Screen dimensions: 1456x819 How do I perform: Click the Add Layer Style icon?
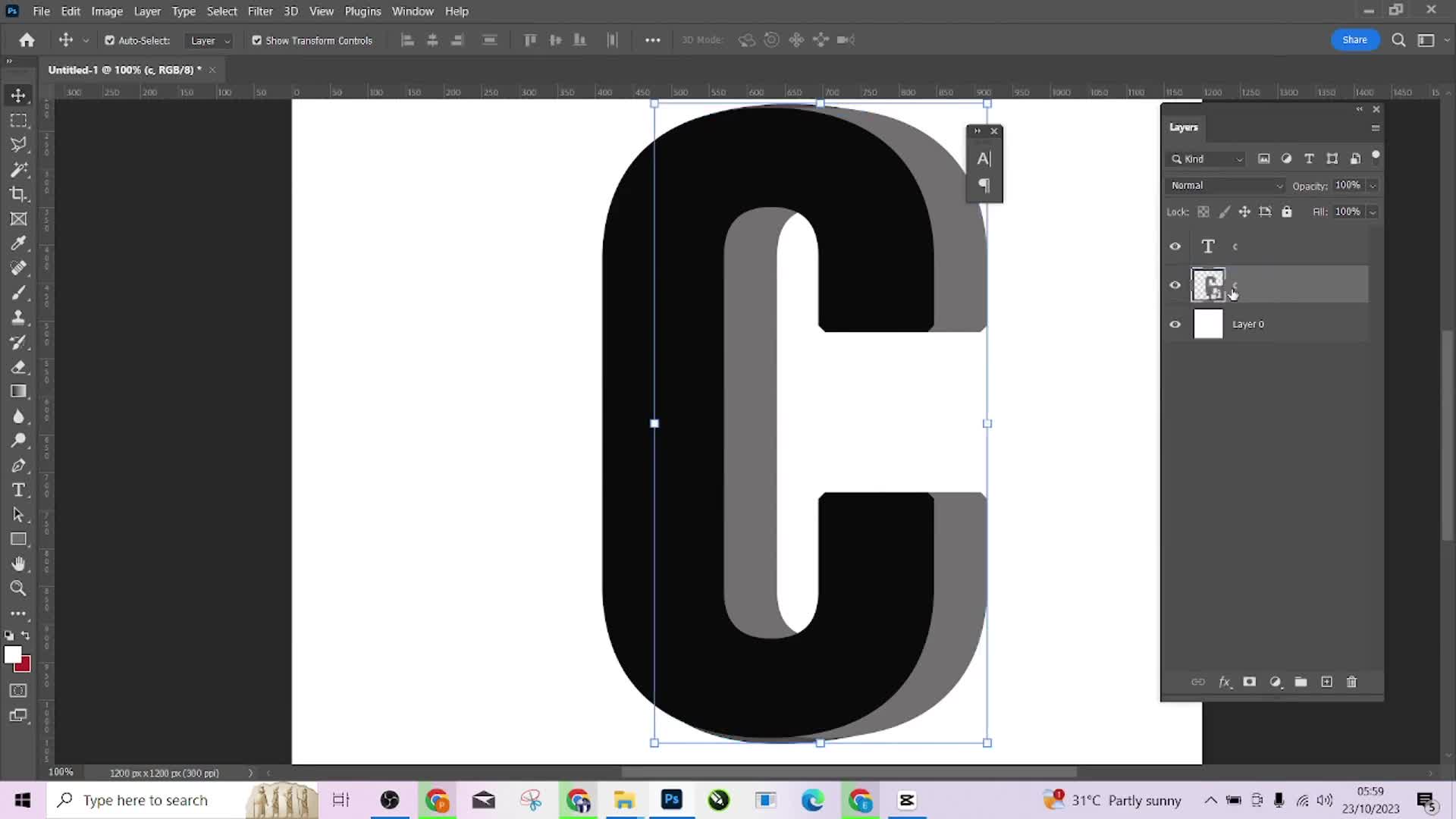point(1225,682)
